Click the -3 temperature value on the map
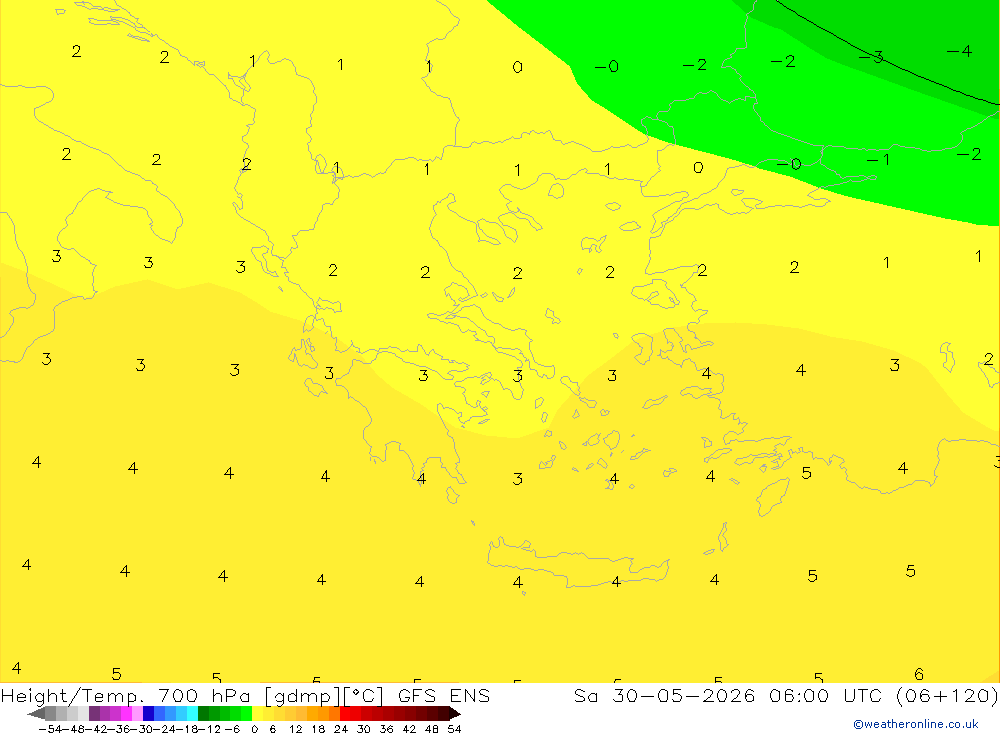 (871, 57)
